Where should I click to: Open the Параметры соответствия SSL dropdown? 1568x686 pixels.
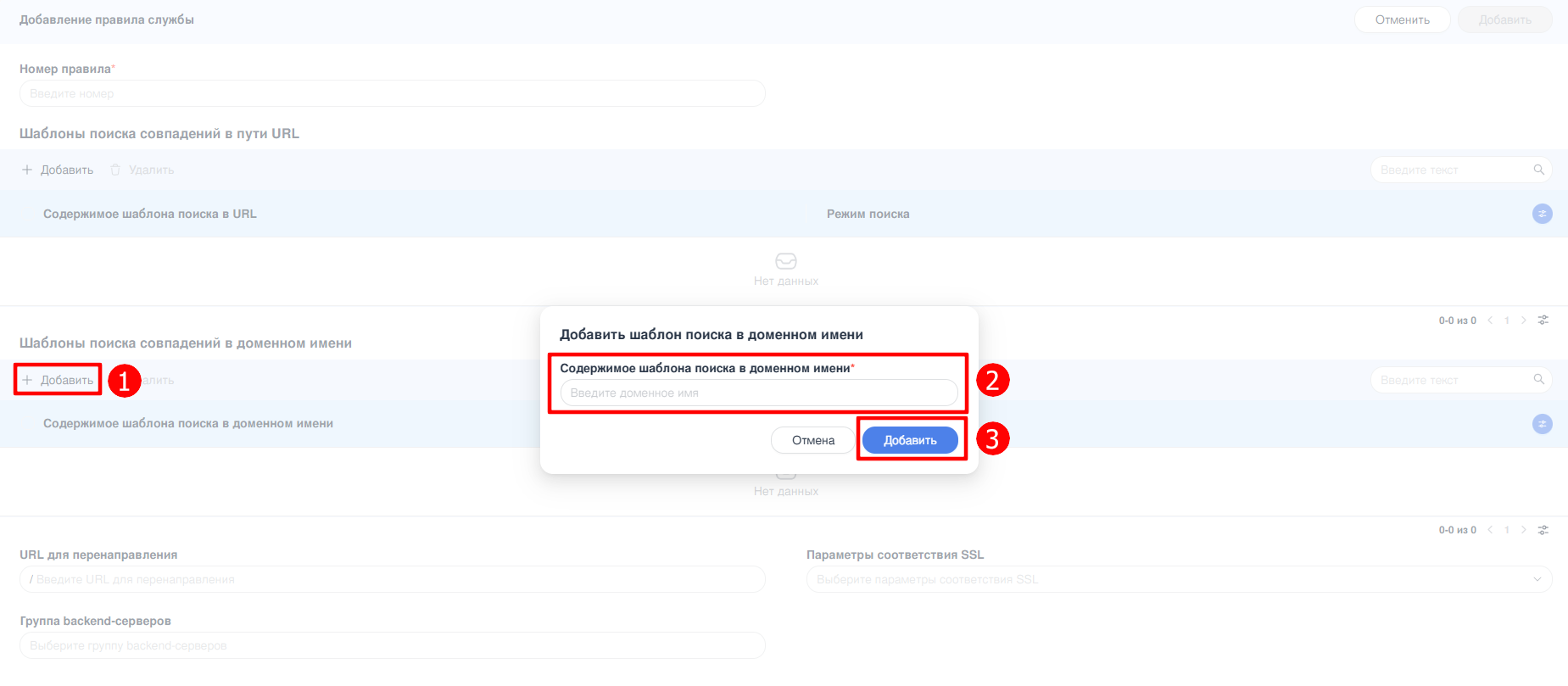1179,579
